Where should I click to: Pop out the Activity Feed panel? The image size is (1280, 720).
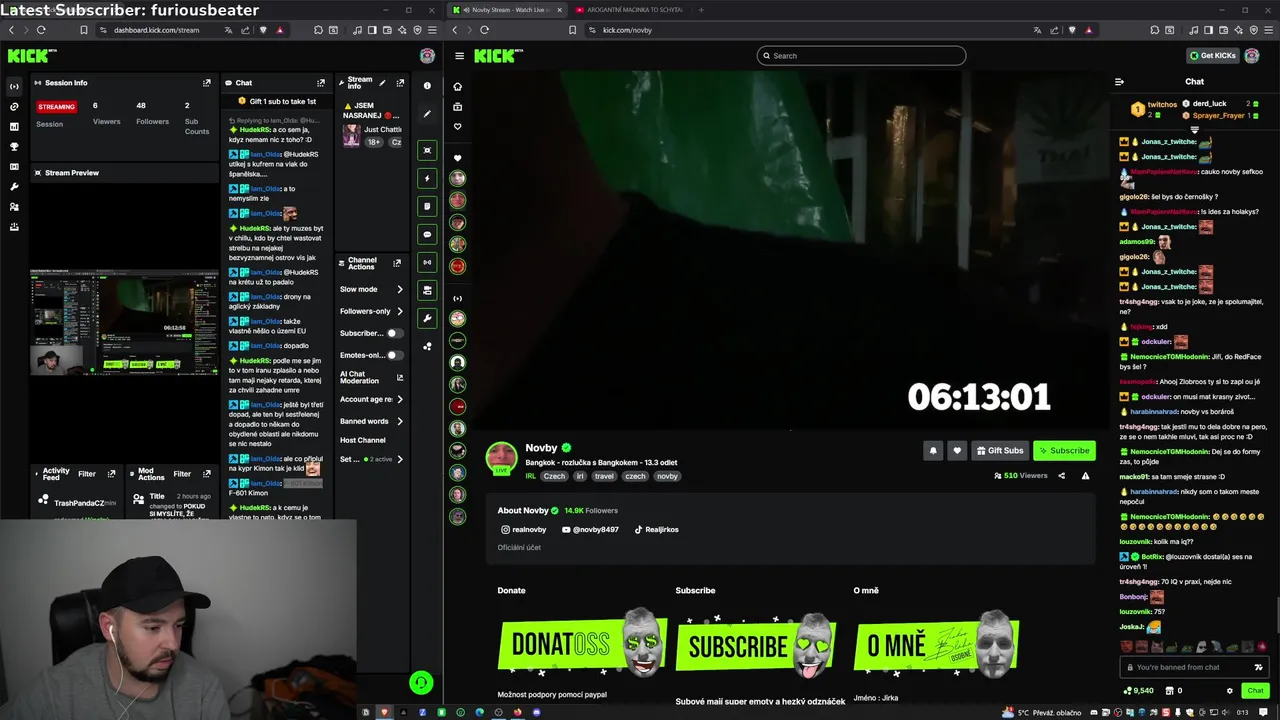pyautogui.click(x=111, y=474)
